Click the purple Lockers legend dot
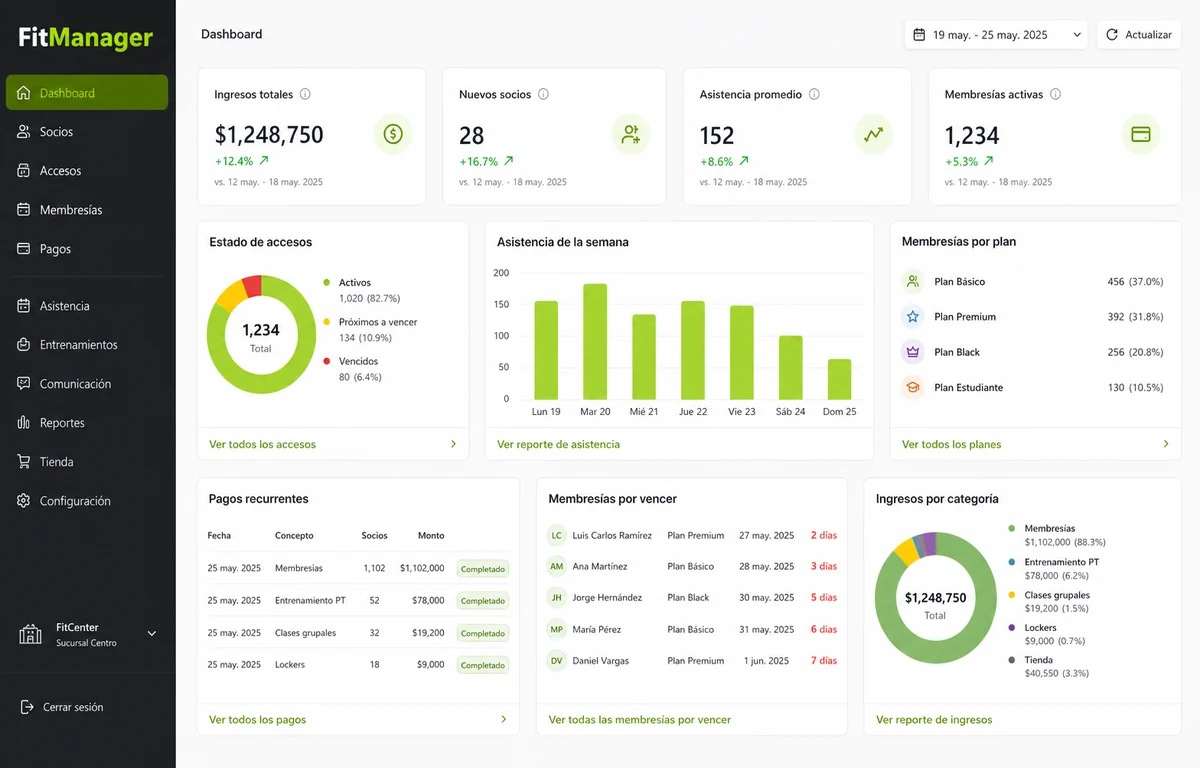1200x768 pixels. tap(1012, 628)
